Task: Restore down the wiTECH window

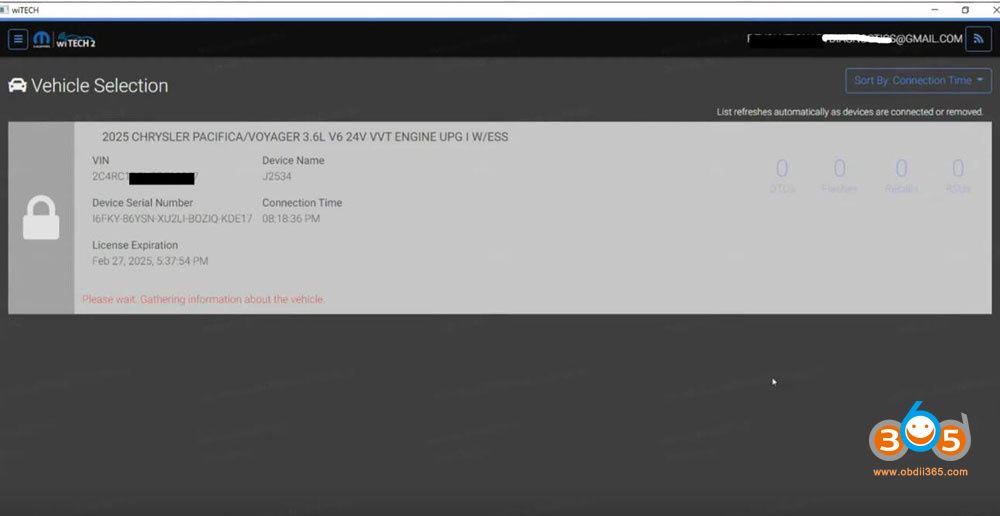Action: (x=965, y=10)
